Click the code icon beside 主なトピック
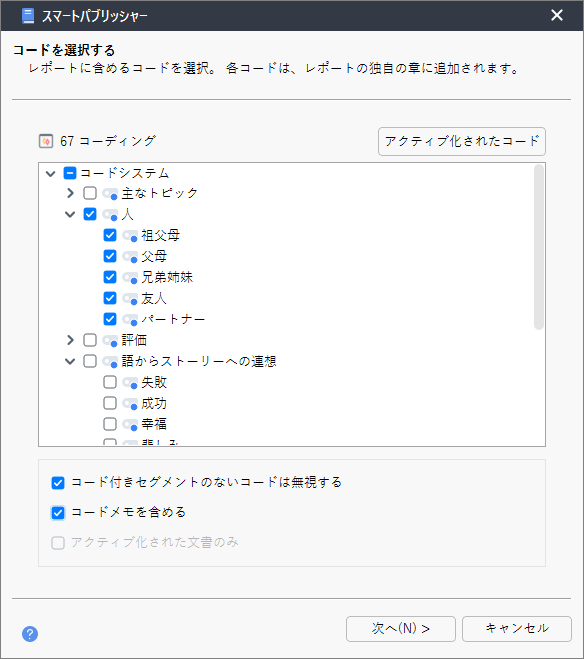Image resolution: width=584 pixels, height=659 pixels. click(x=110, y=194)
